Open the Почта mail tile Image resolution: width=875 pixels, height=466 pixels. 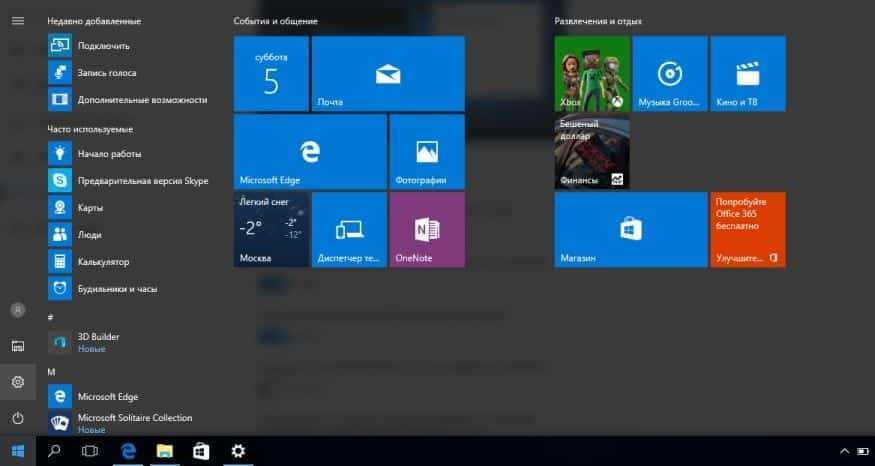click(388, 74)
